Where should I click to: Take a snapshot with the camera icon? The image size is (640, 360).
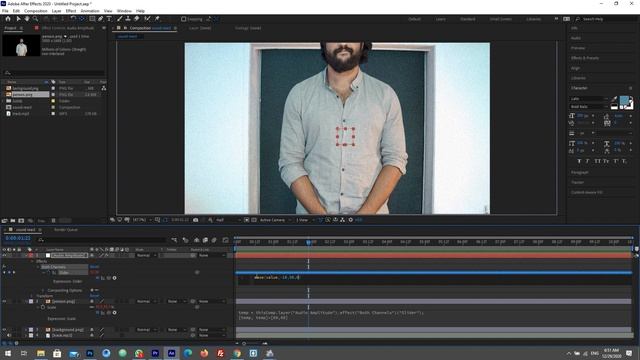point(196,220)
